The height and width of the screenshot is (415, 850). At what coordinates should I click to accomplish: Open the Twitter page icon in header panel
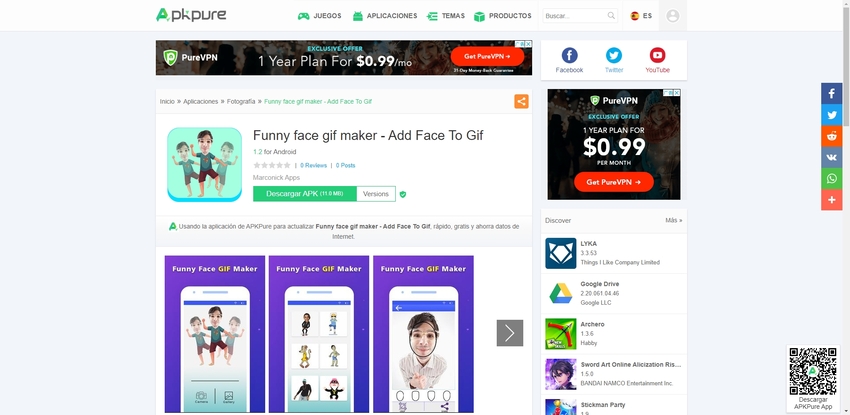[x=614, y=55]
